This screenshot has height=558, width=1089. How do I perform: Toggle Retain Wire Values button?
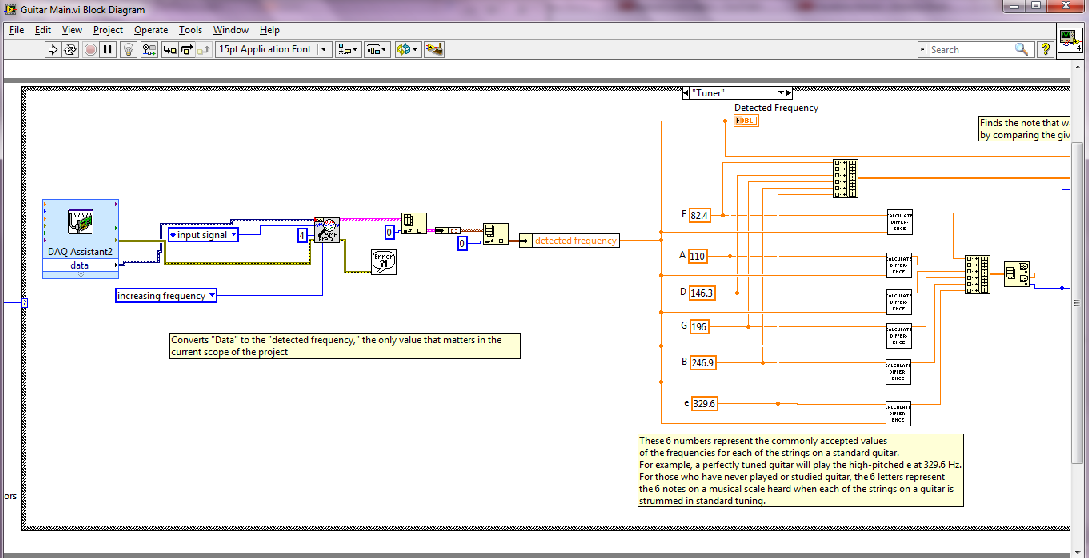tap(149, 49)
